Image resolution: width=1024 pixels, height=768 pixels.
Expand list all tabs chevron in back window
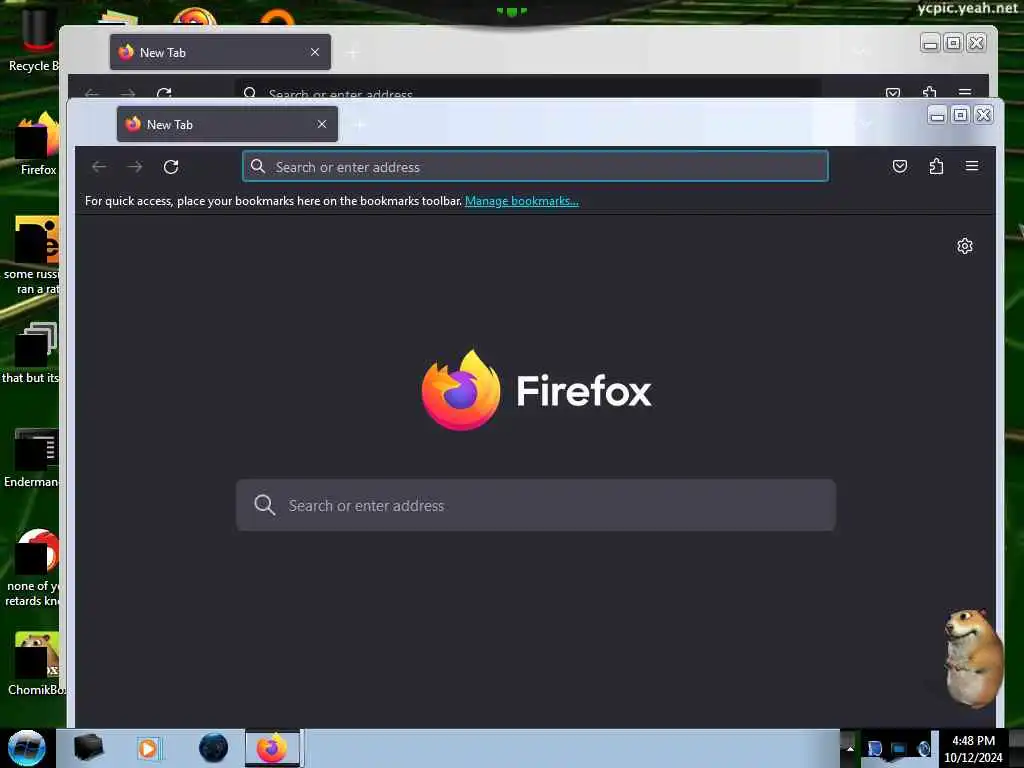860,52
